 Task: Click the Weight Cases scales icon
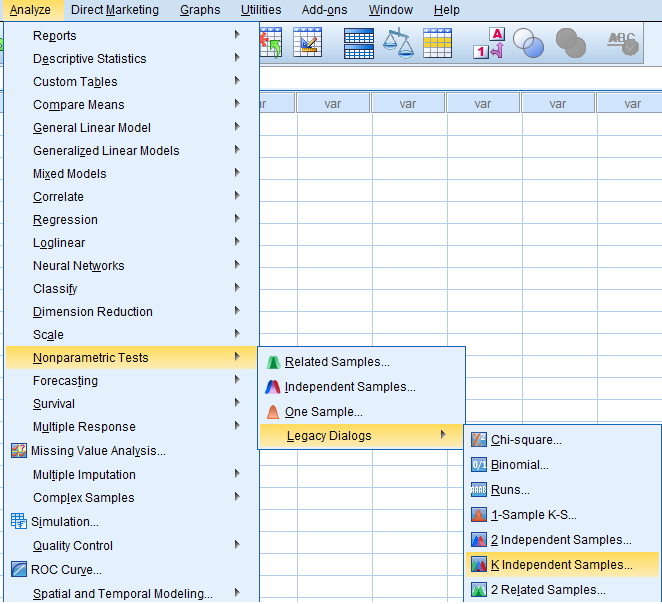click(x=398, y=43)
